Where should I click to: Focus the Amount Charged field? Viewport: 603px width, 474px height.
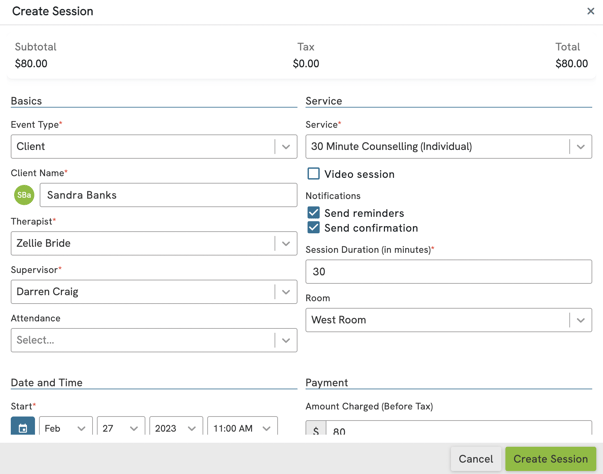click(458, 428)
